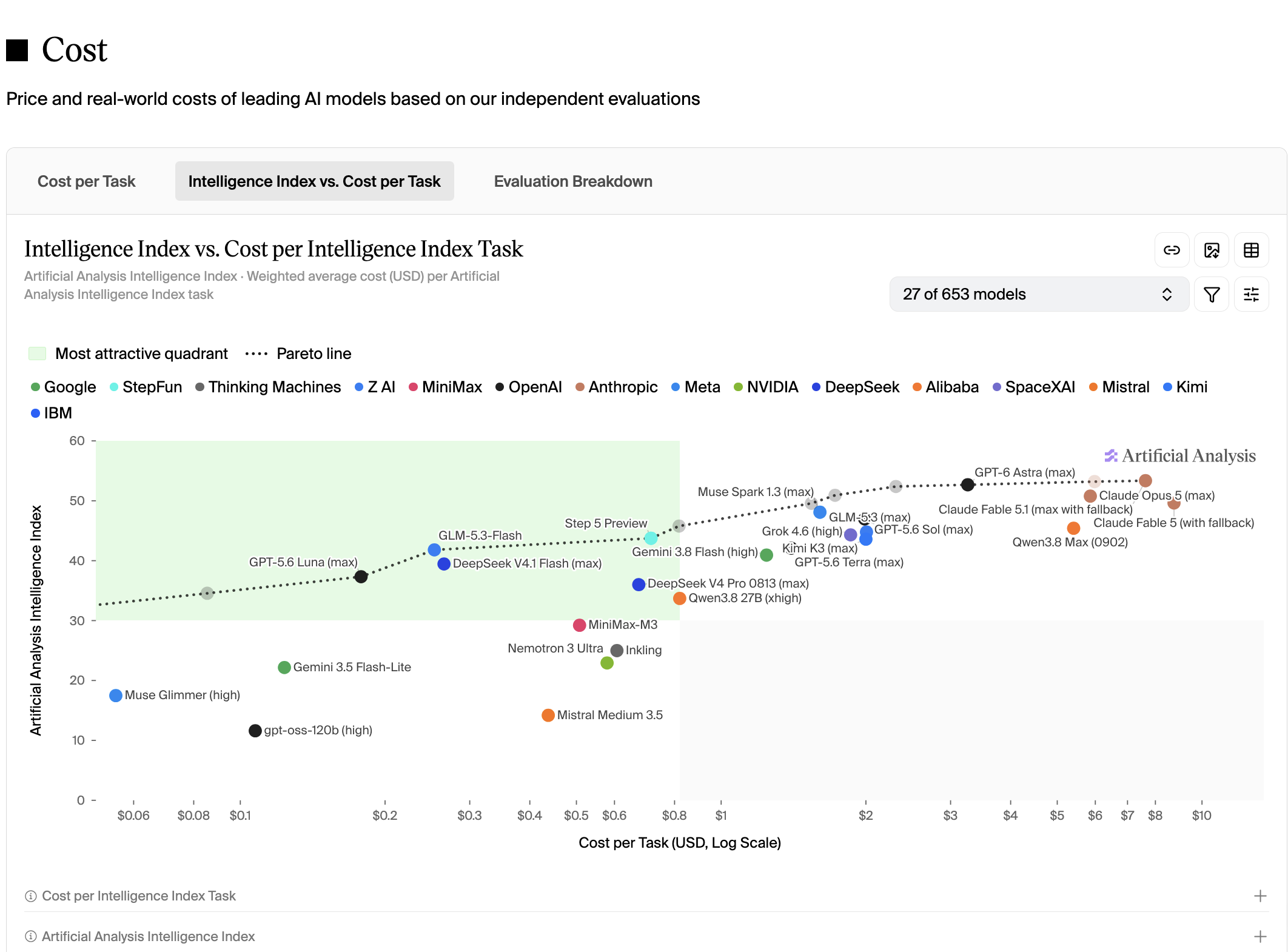Toggle OpenAI series in legend

click(528, 387)
